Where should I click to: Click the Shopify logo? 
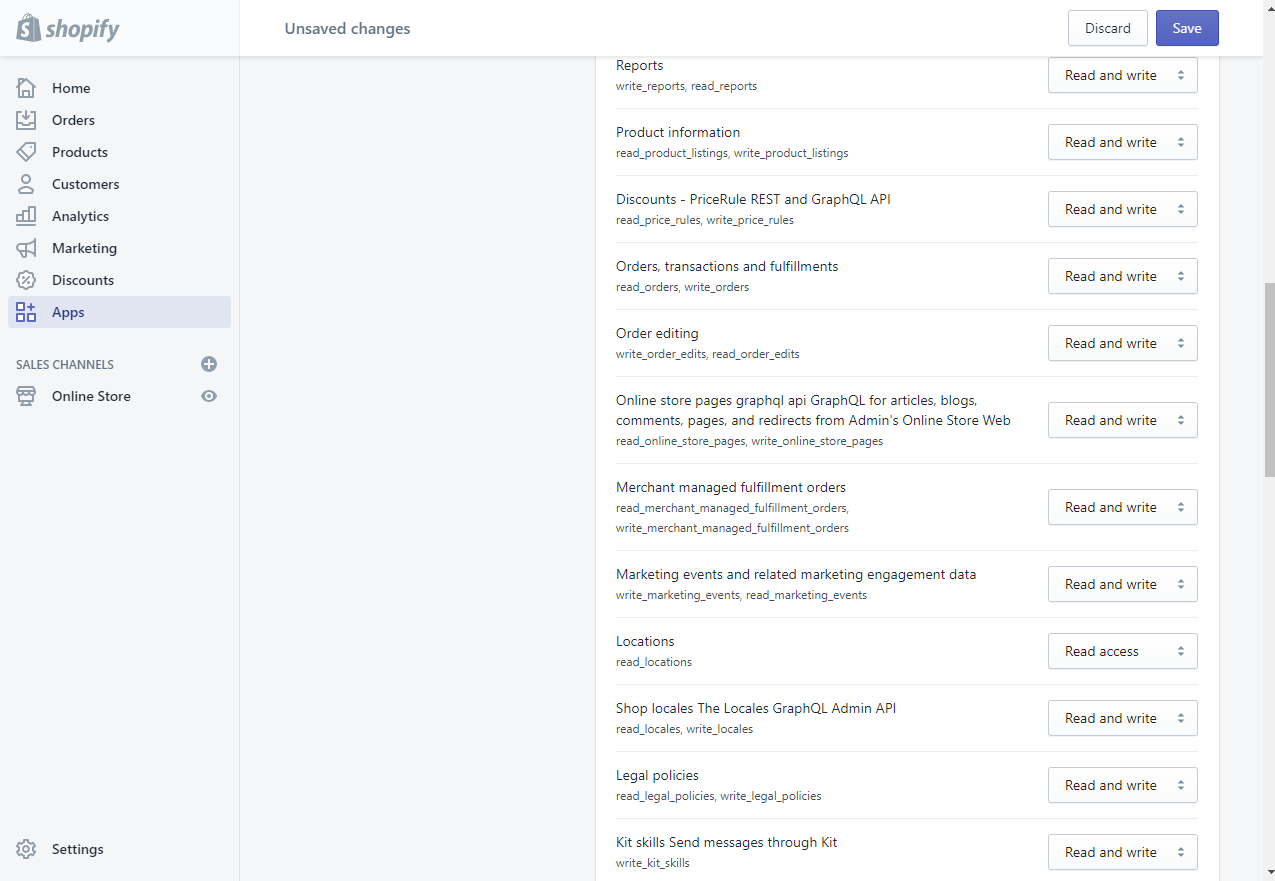68,28
